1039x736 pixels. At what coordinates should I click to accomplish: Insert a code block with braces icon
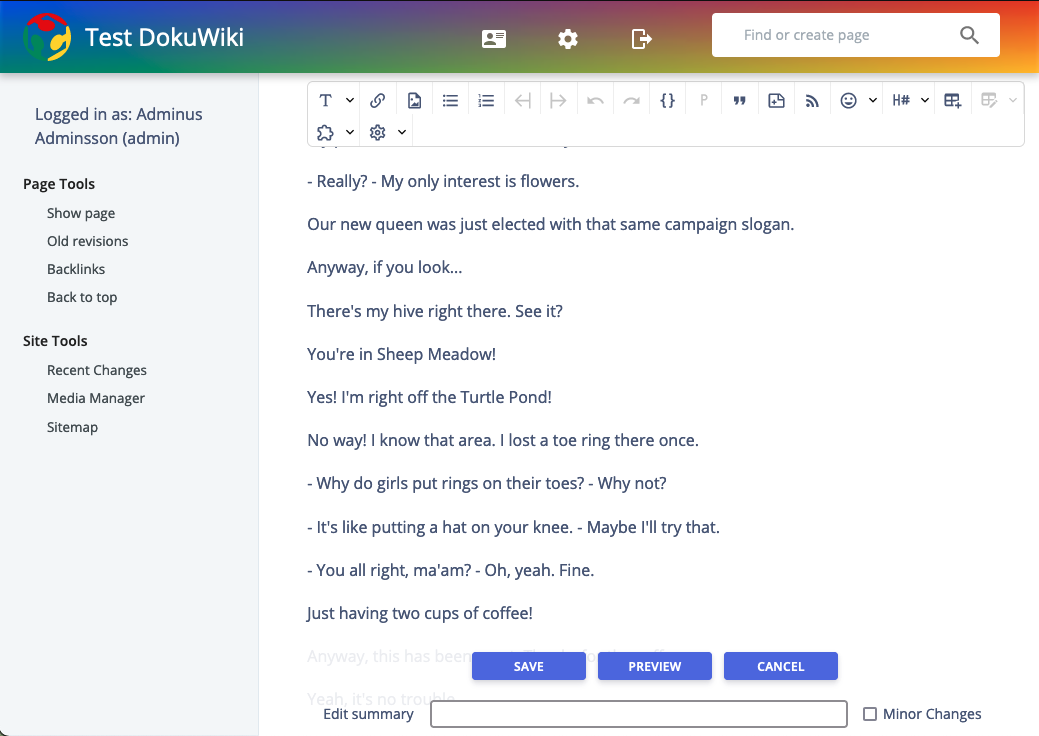[667, 100]
